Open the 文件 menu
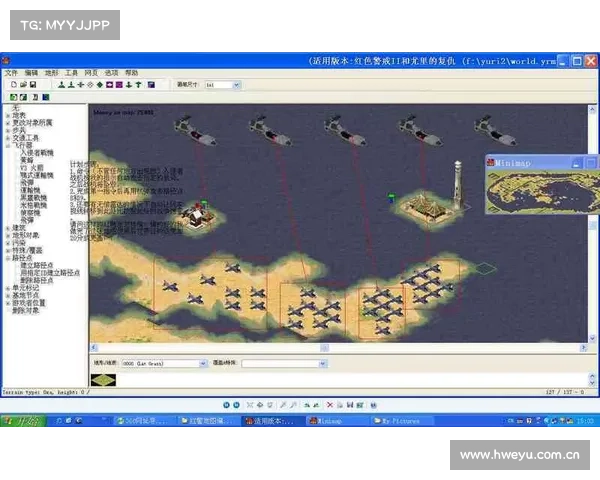600x480 pixels. click(11, 73)
